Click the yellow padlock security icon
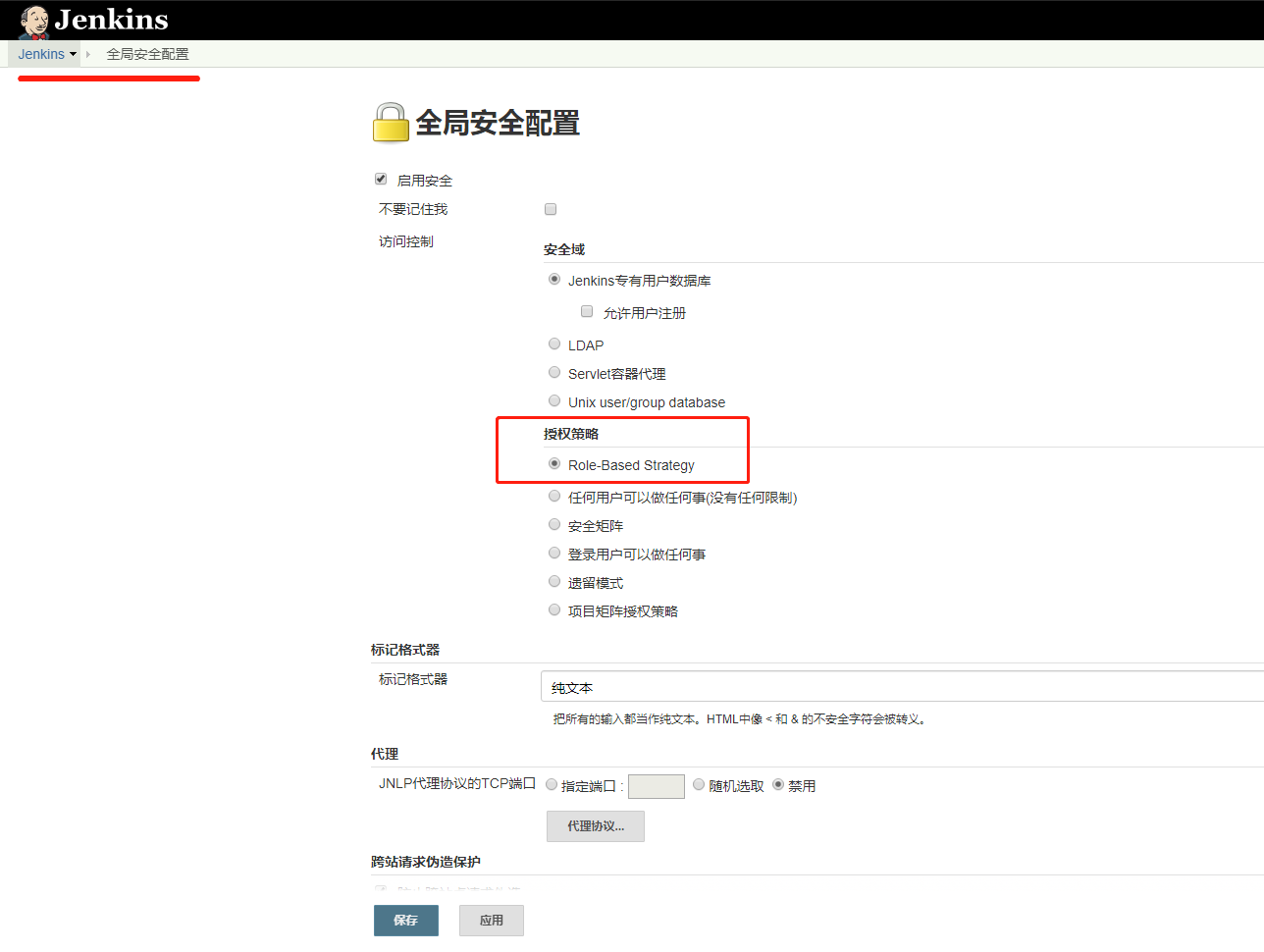This screenshot has width=1264, height=952. (x=390, y=123)
